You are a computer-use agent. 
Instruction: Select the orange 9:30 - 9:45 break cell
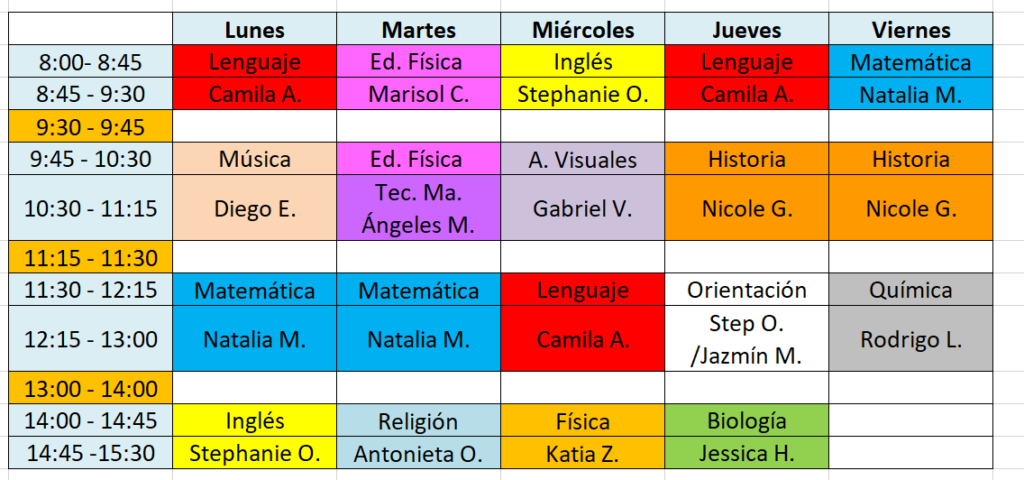[x=90, y=126]
